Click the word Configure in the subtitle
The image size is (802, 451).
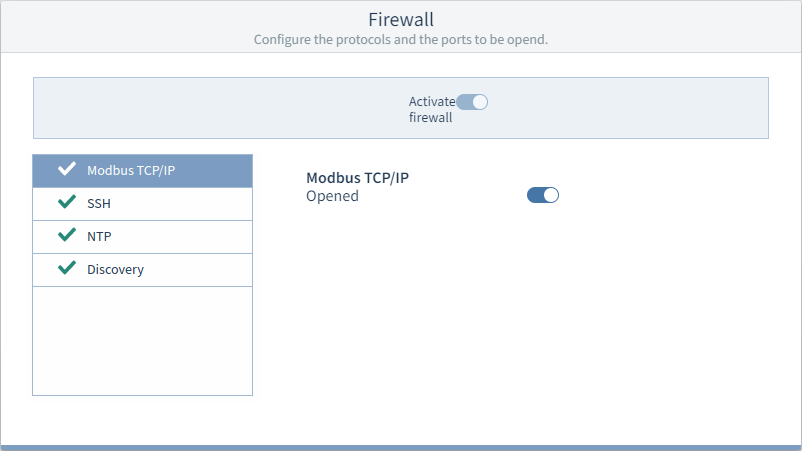pos(282,40)
